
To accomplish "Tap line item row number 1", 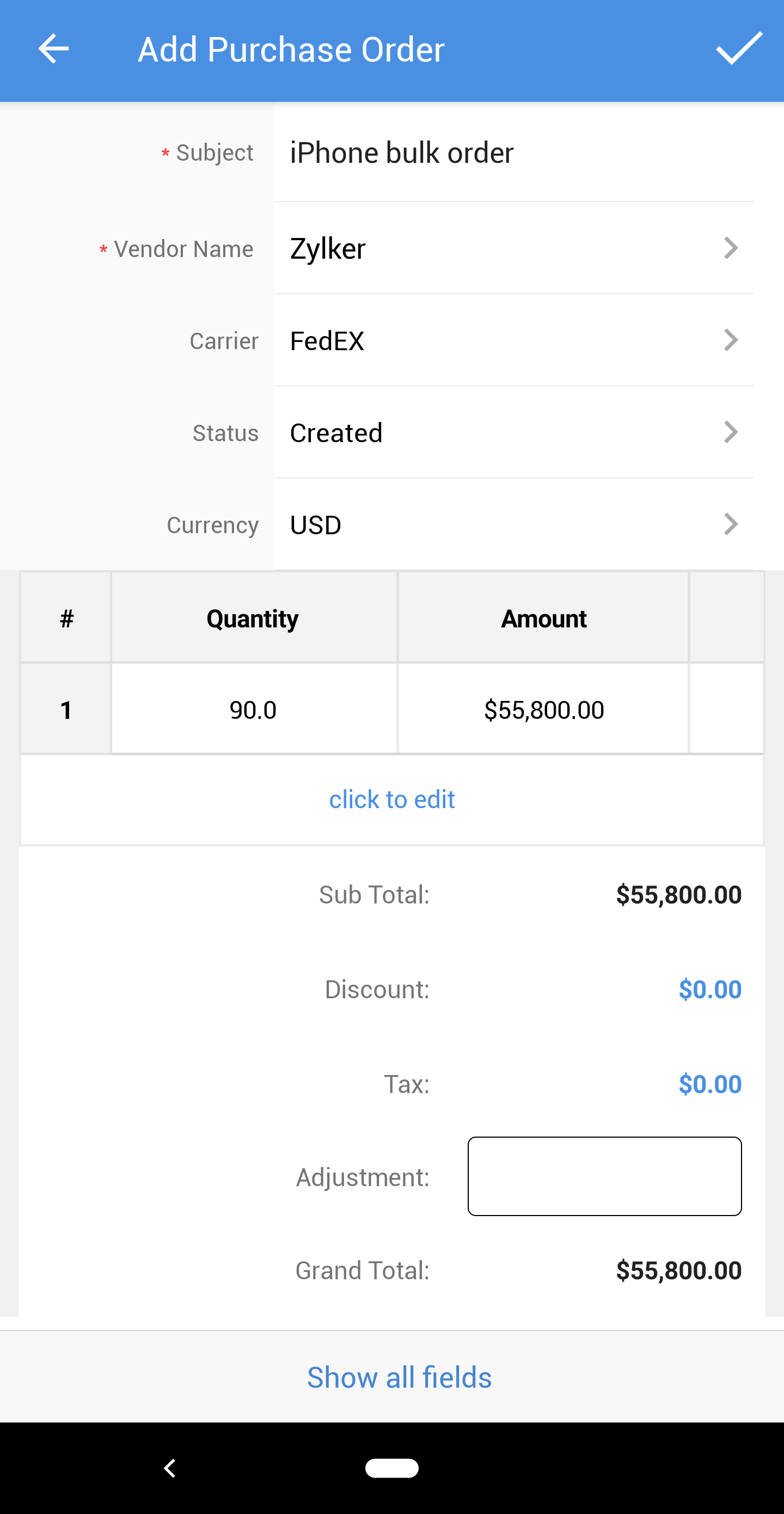I will pos(66,710).
